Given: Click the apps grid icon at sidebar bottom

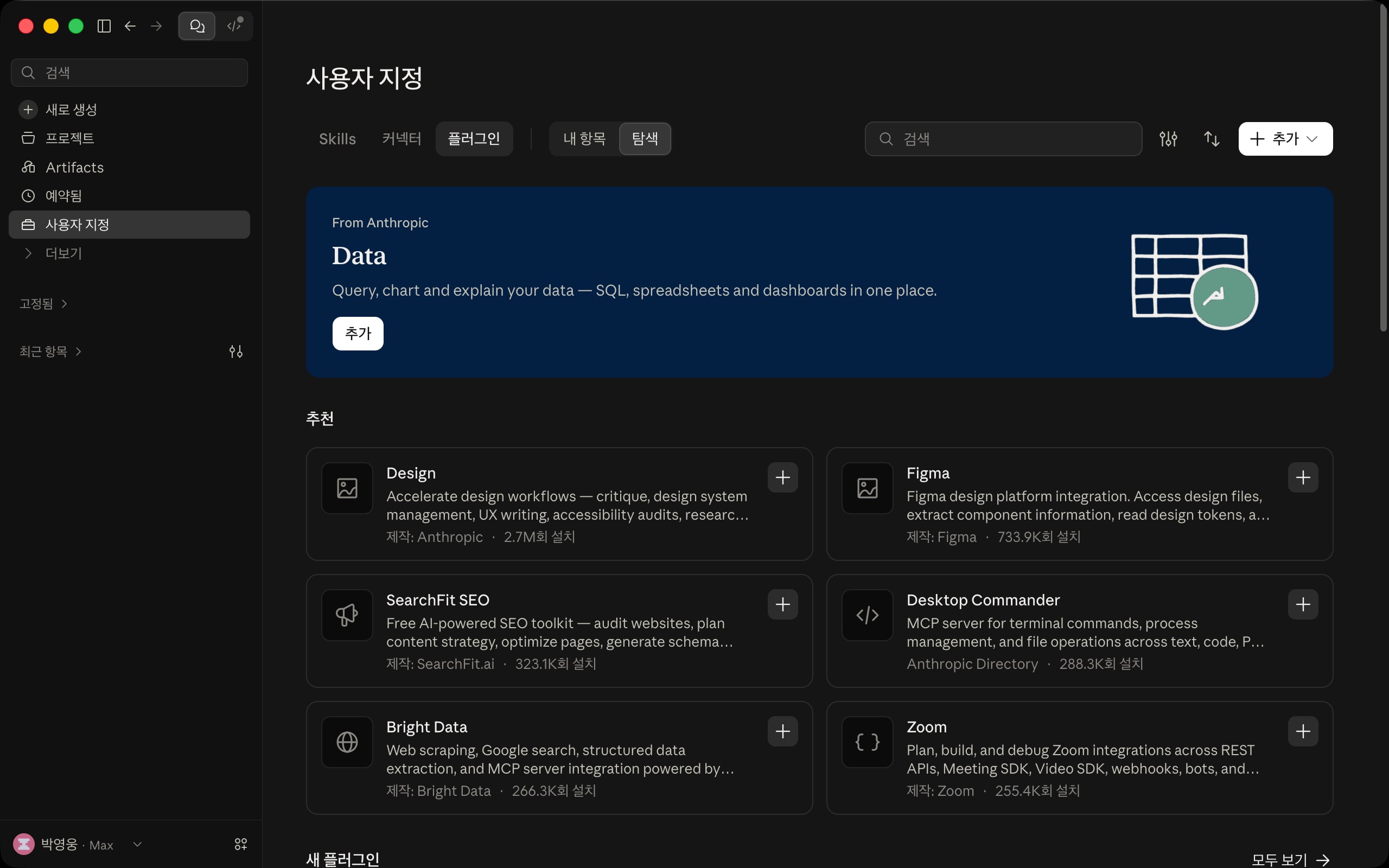Looking at the screenshot, I should coord(240,845).
